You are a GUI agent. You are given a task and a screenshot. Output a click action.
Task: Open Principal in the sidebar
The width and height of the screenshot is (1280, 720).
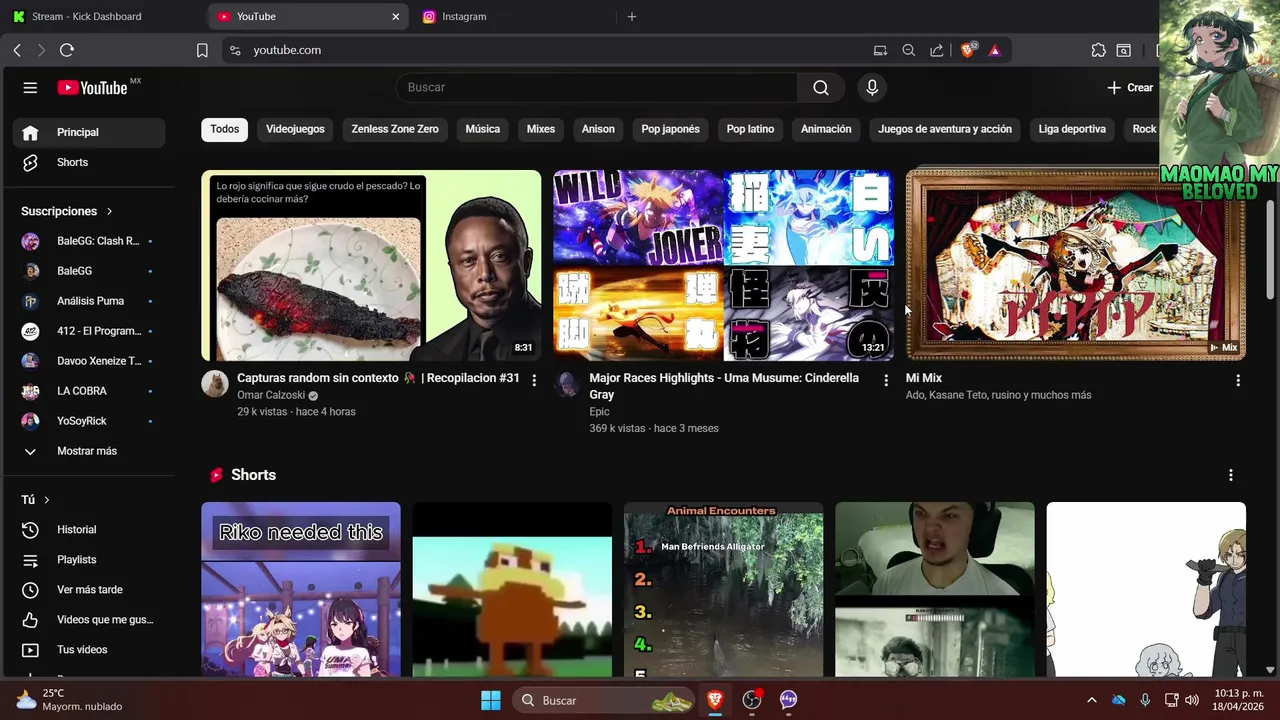[89, 132]
